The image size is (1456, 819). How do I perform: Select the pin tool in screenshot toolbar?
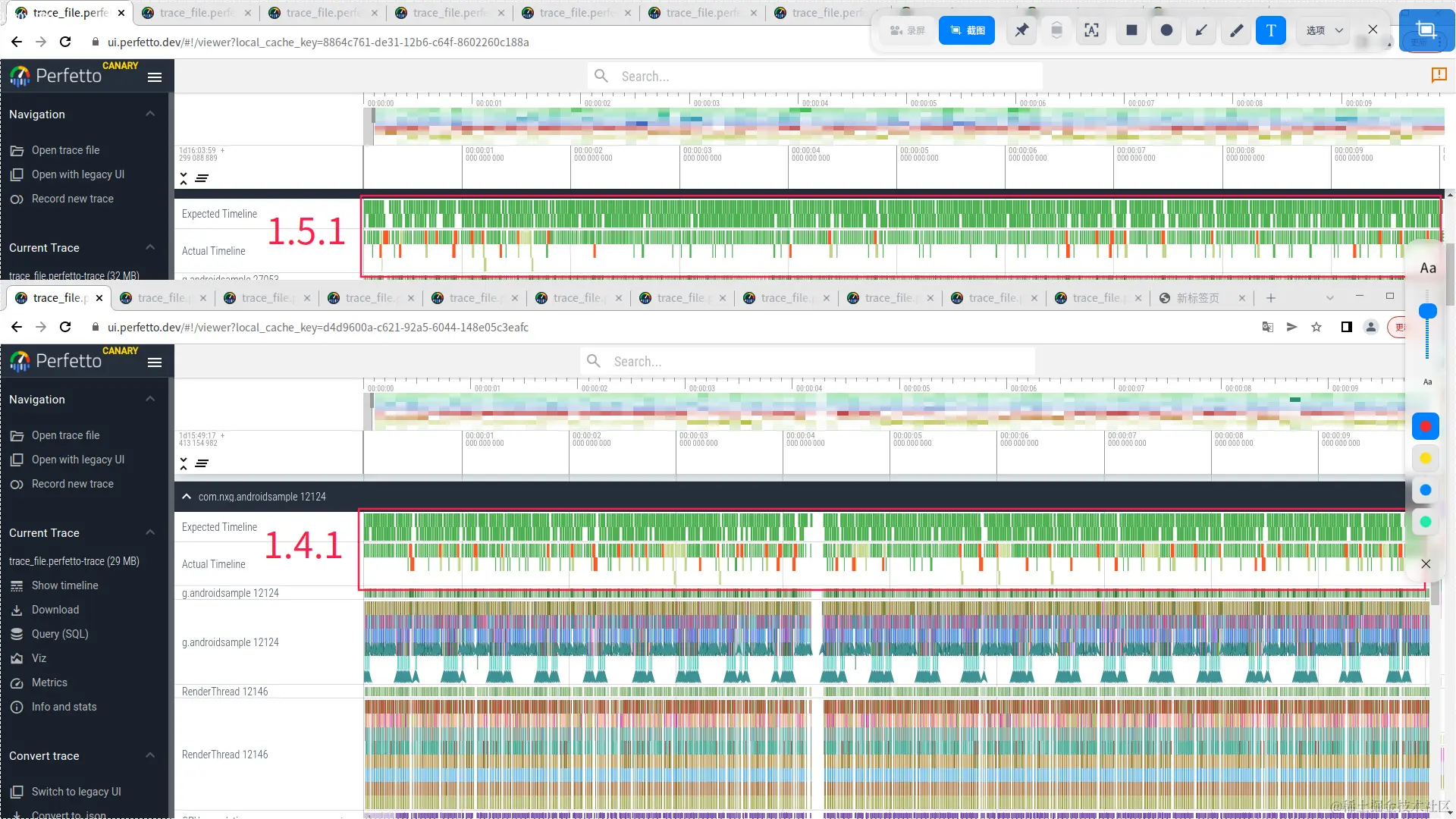coord(1021,30)
